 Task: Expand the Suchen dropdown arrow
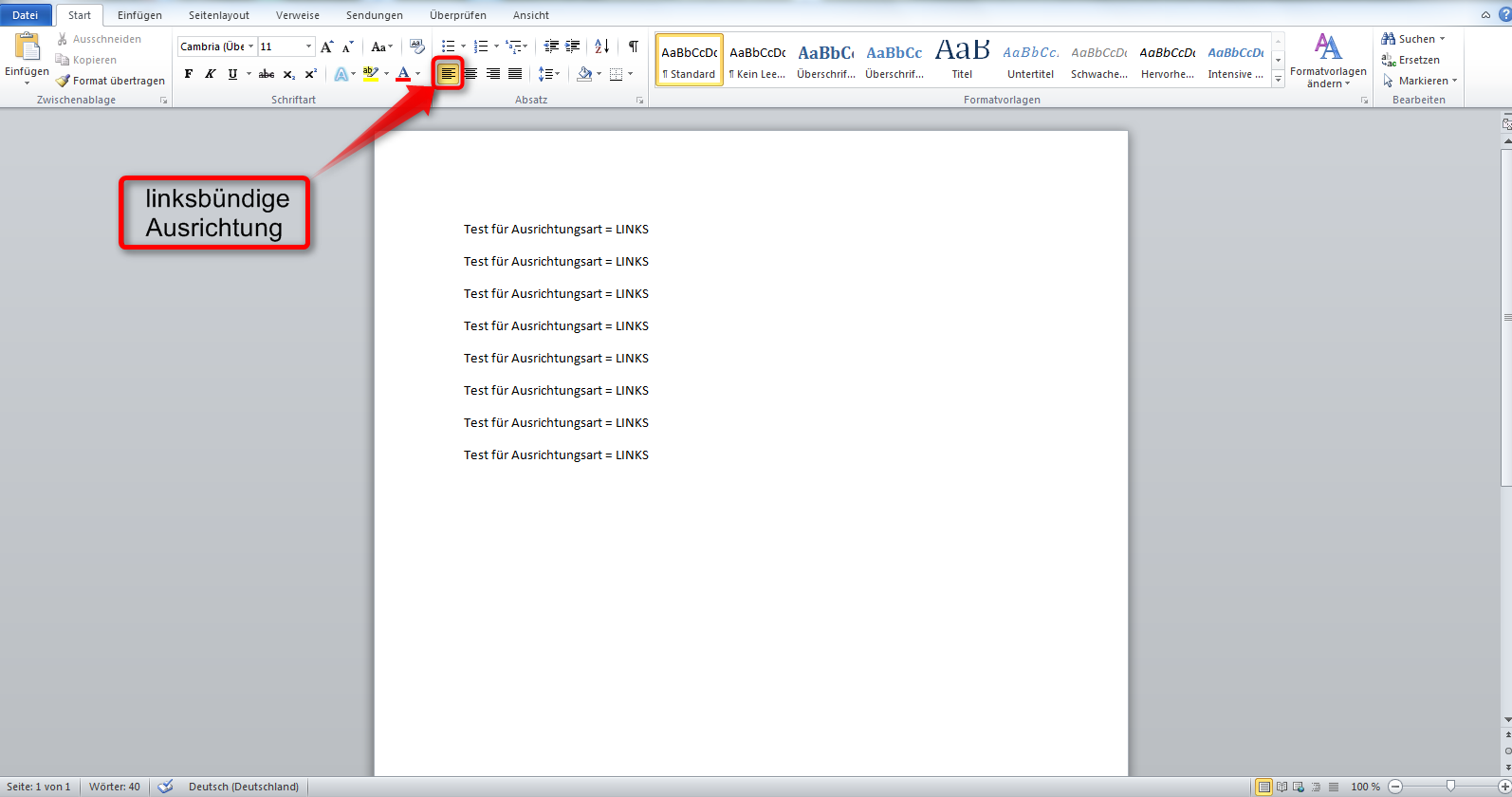point(1443,39)
